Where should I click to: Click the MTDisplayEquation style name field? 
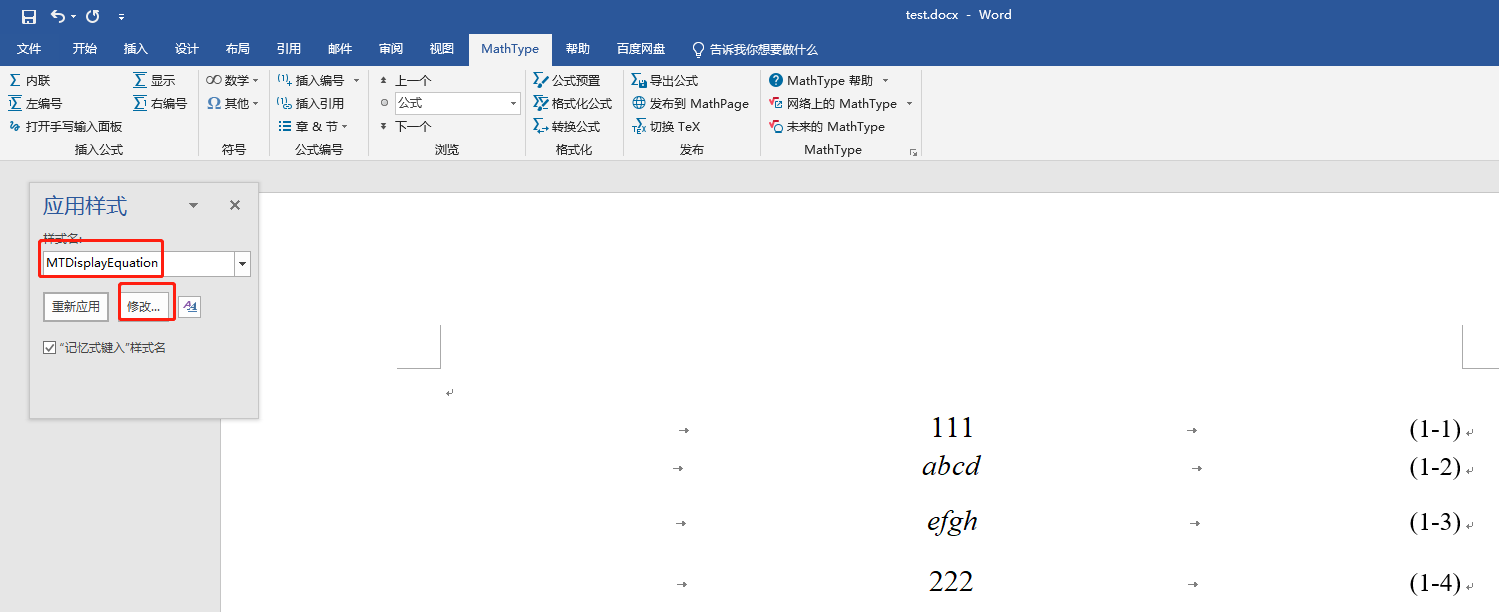click(137, 263)
